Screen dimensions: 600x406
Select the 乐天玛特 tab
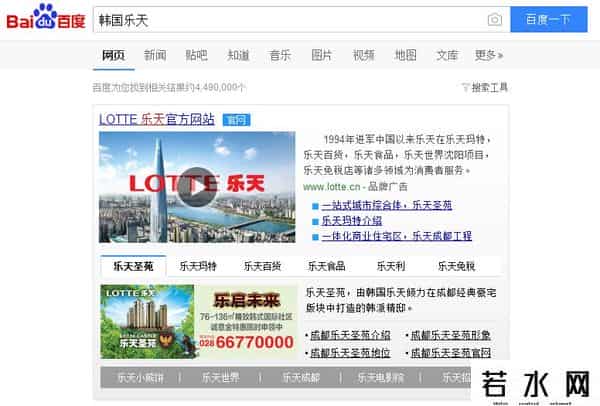coord(198,266)
